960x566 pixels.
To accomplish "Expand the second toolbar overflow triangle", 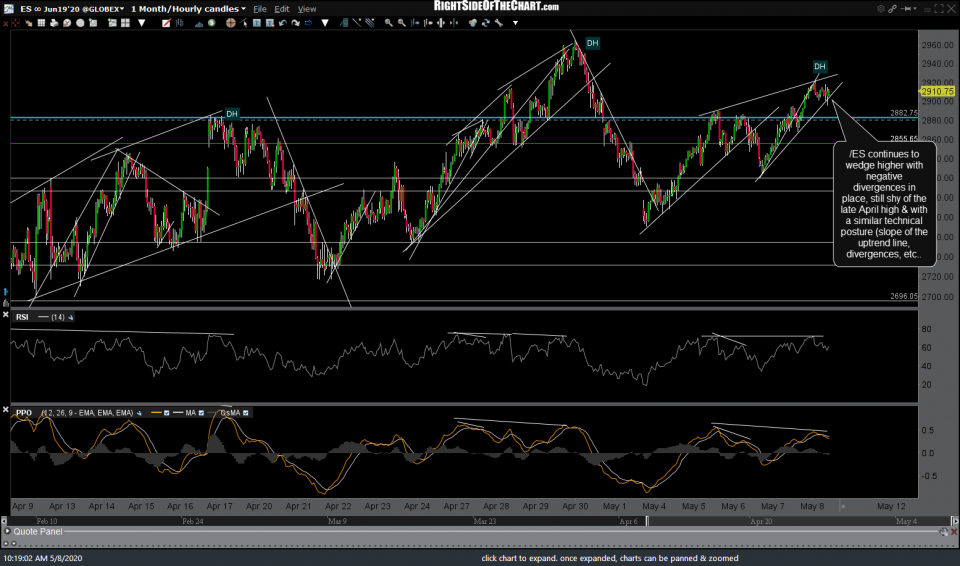I will (324, 23).
